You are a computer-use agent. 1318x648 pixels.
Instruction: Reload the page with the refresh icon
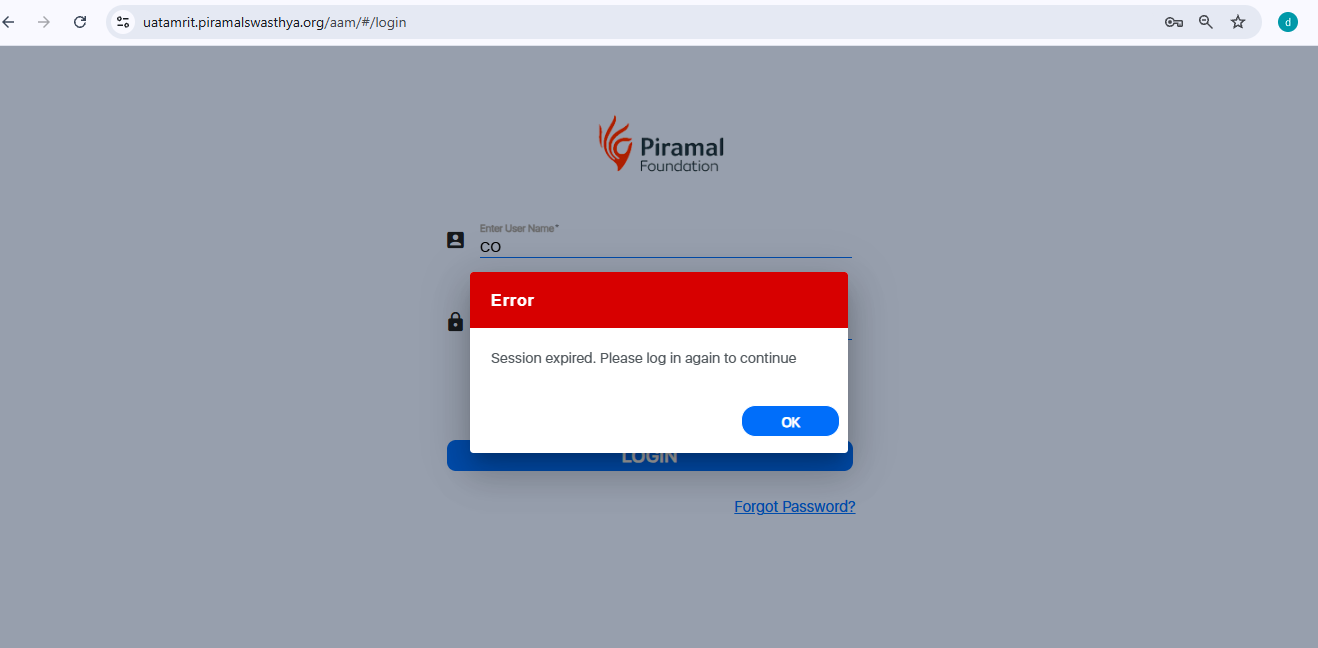point(80,22)
